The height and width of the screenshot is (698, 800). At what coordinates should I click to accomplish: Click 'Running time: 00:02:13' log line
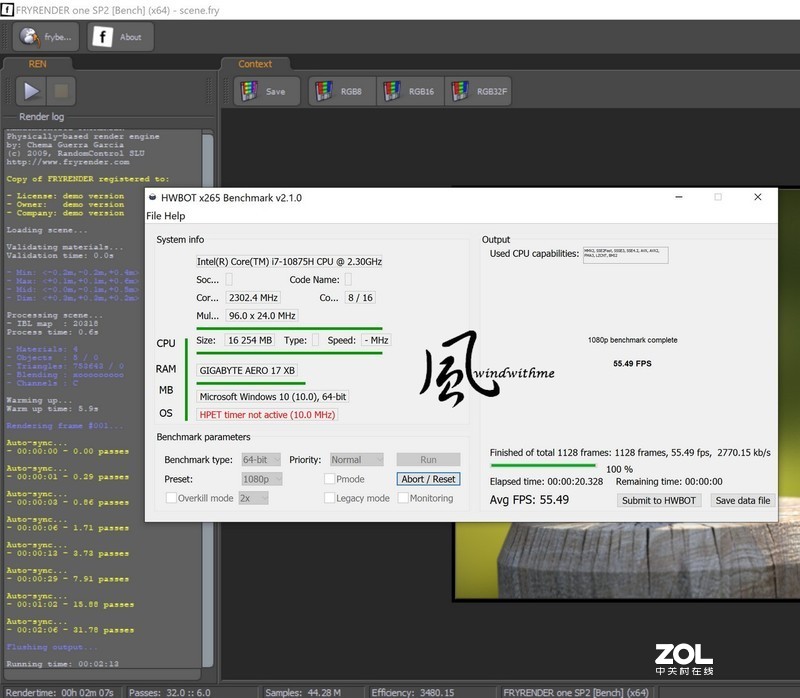click(62, 664)
